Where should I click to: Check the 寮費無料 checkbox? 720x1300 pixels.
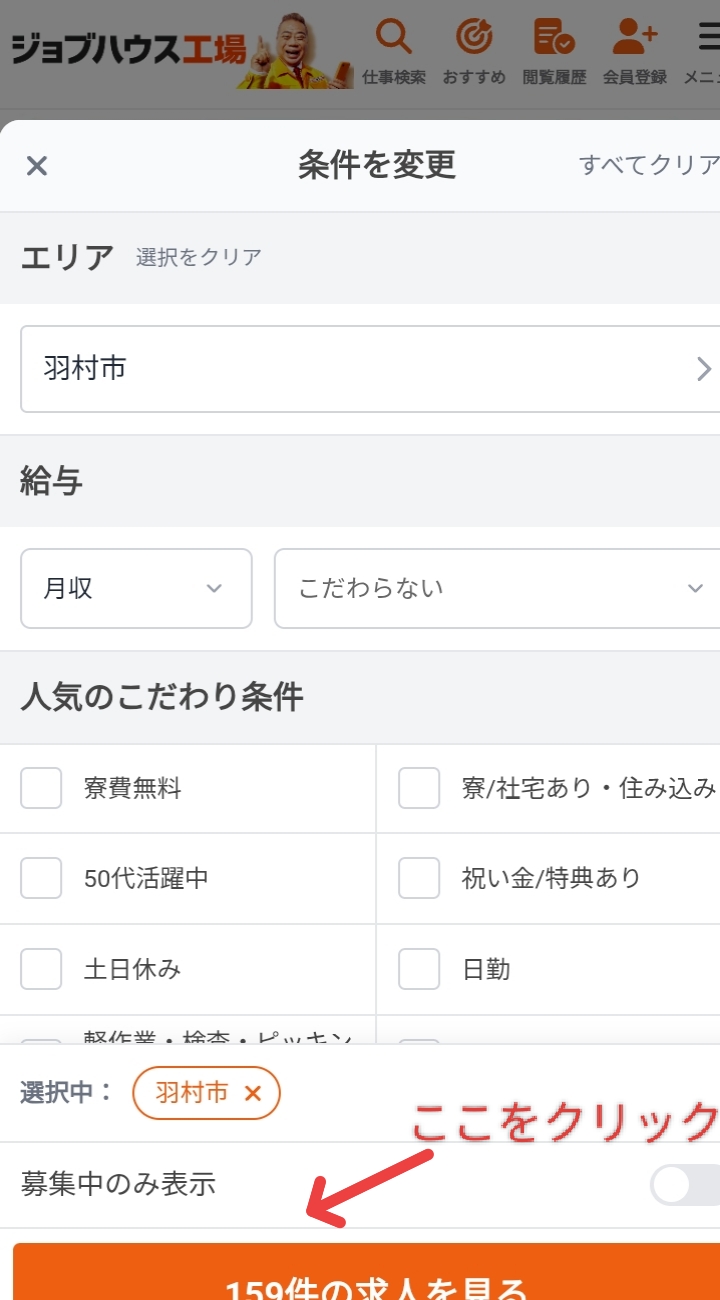pos(41,789)
